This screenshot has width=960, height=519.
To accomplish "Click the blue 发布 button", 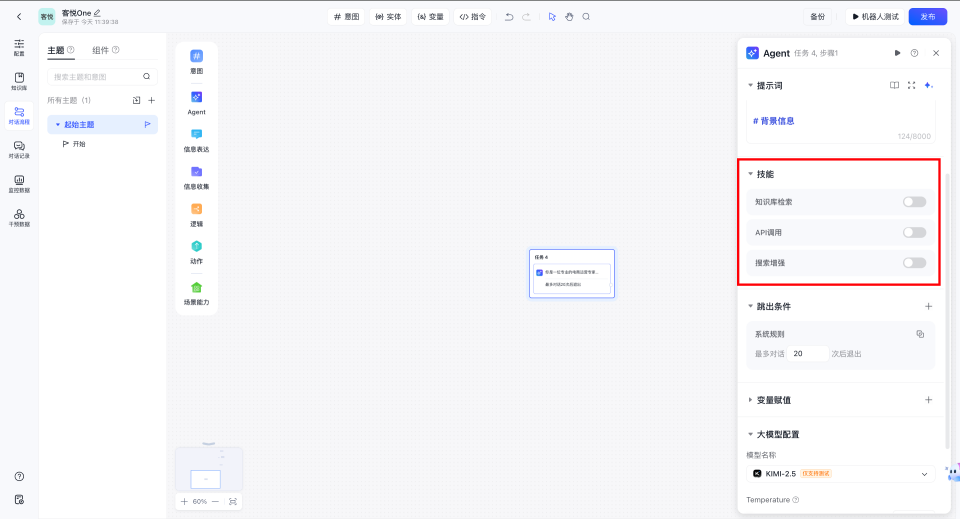I will [928, 17].
